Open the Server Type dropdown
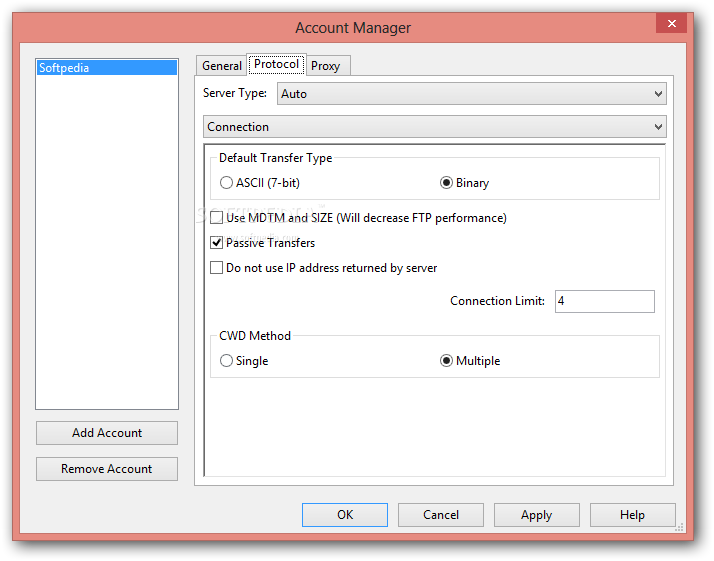Screen dimensions: 714x561 (471, 94)
